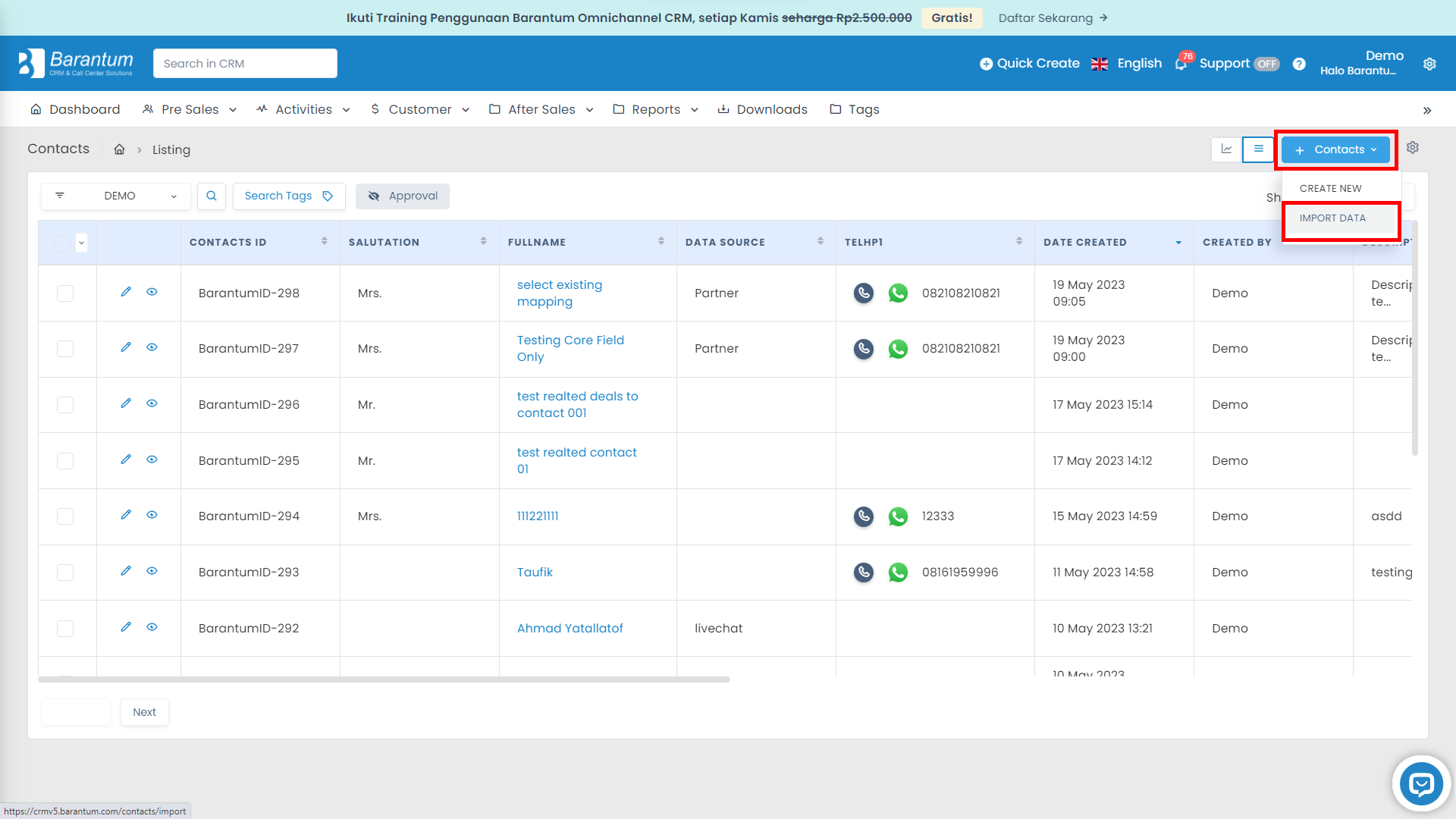The height and width of the screenshot is (819, 1456).
Task: Click Search Tags button
Action: [x=289, y=196]
